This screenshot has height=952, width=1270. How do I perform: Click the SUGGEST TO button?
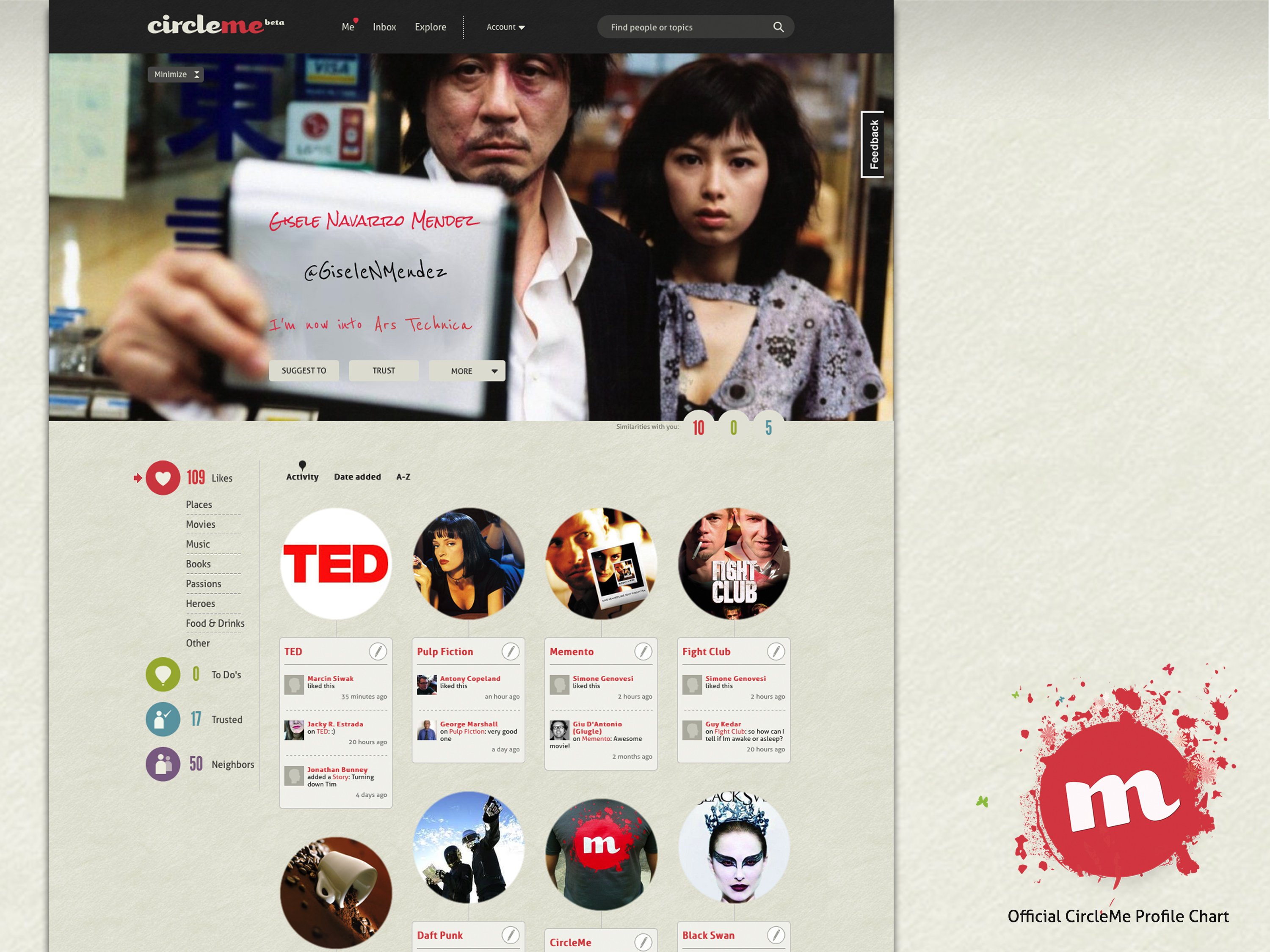[304, 371]
